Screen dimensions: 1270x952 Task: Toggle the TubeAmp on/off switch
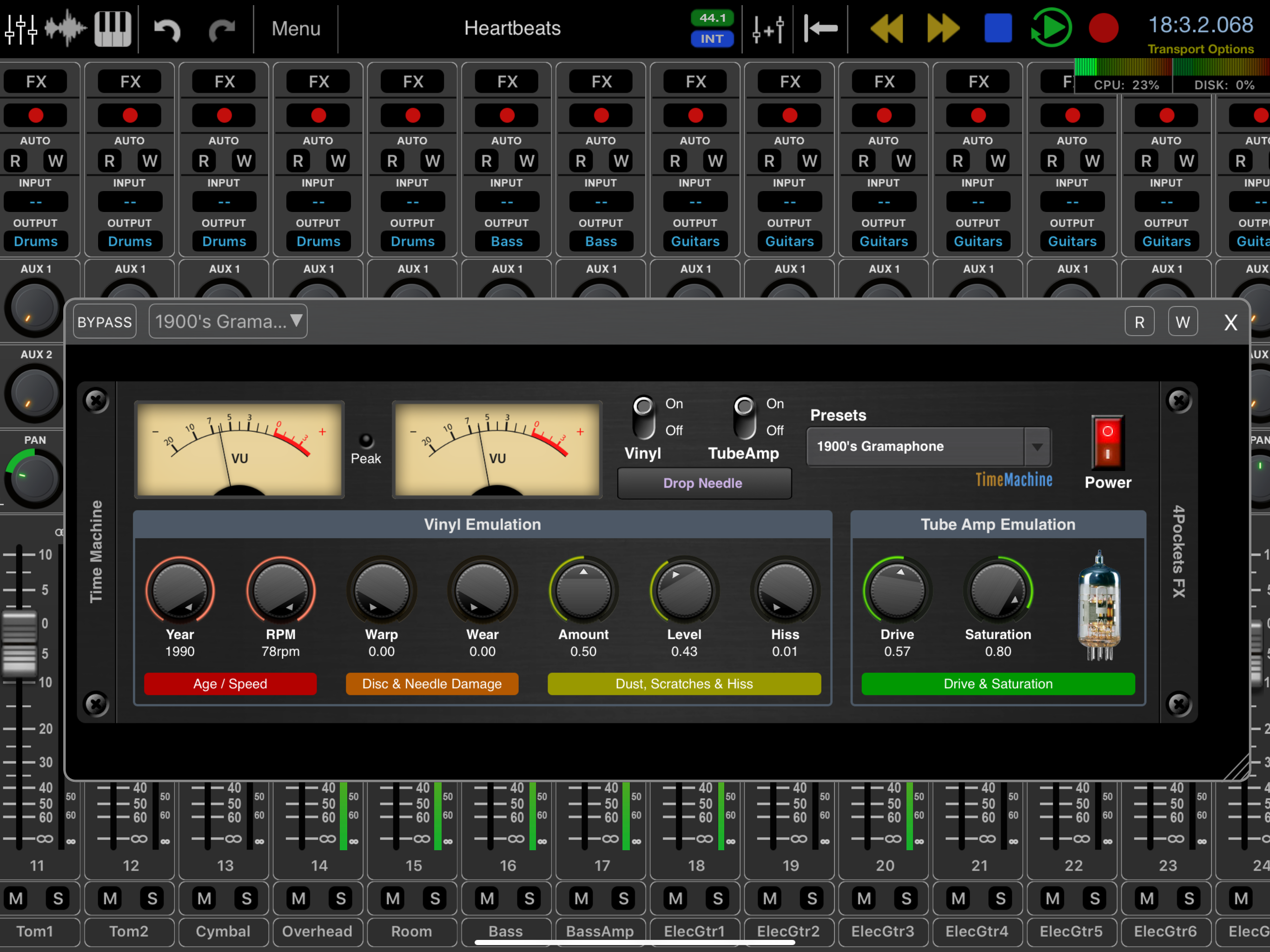point(745,417)
